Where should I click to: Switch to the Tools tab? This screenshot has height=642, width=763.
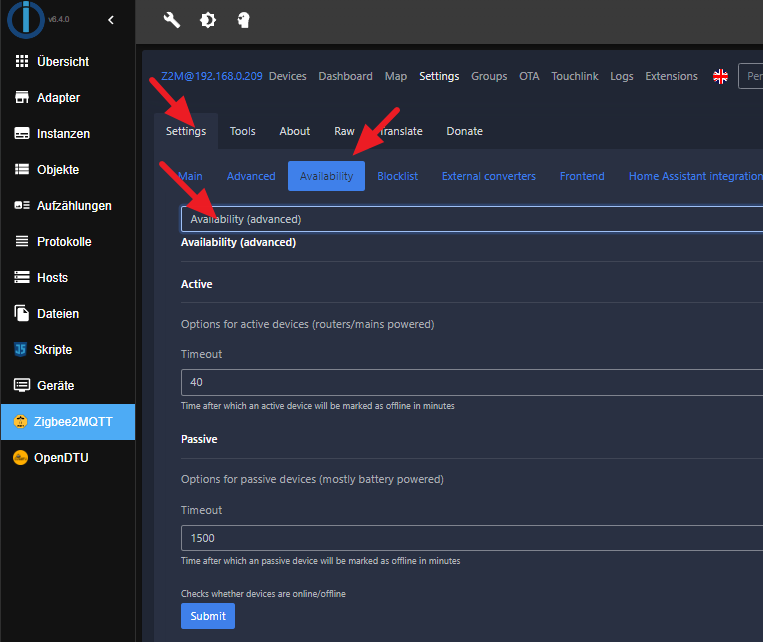[242, 131]
